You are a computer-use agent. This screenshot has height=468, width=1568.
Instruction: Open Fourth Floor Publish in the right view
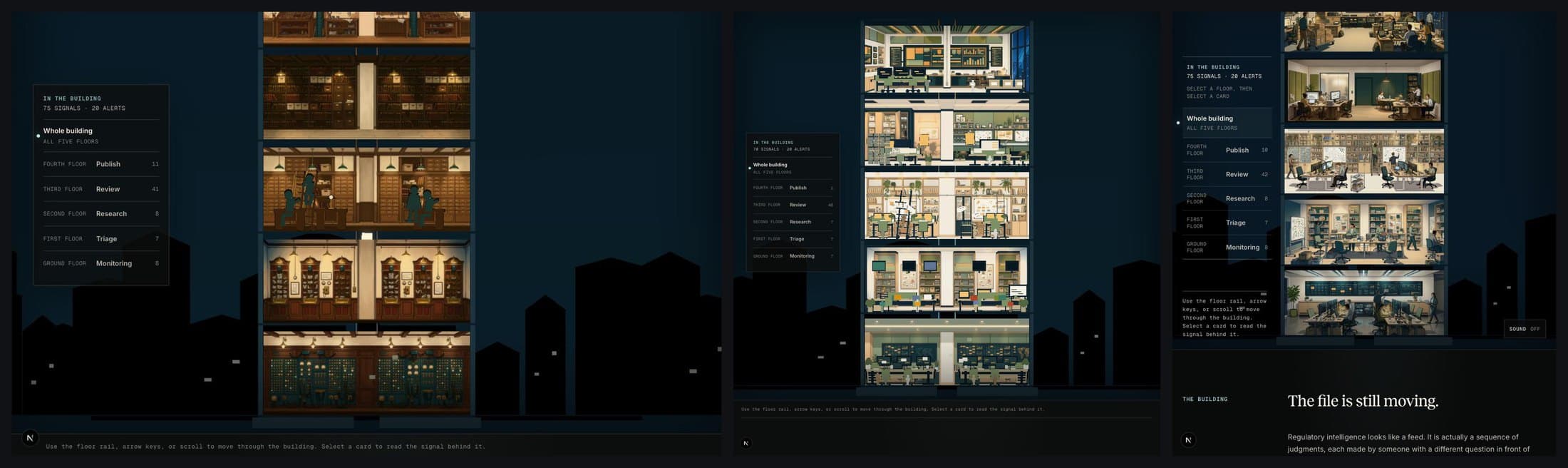coord(1227,150)
